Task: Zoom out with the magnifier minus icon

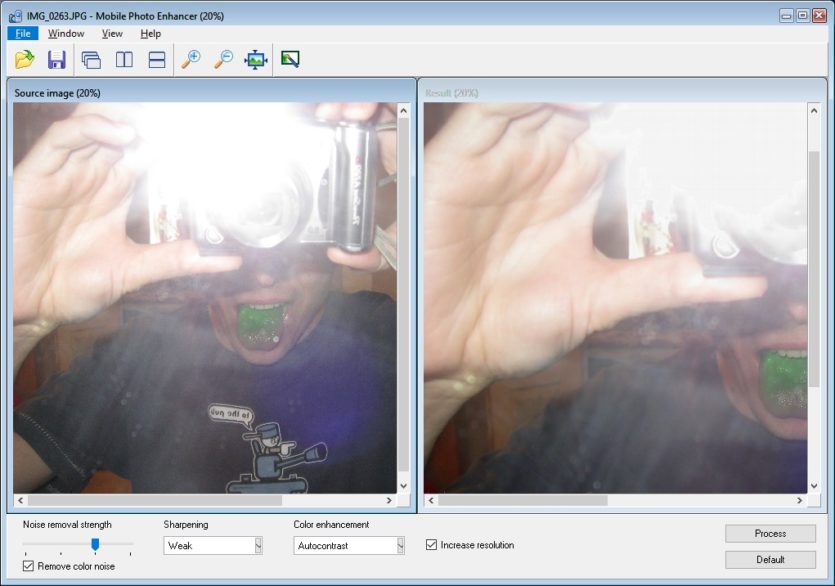Action: click(224, 59)
